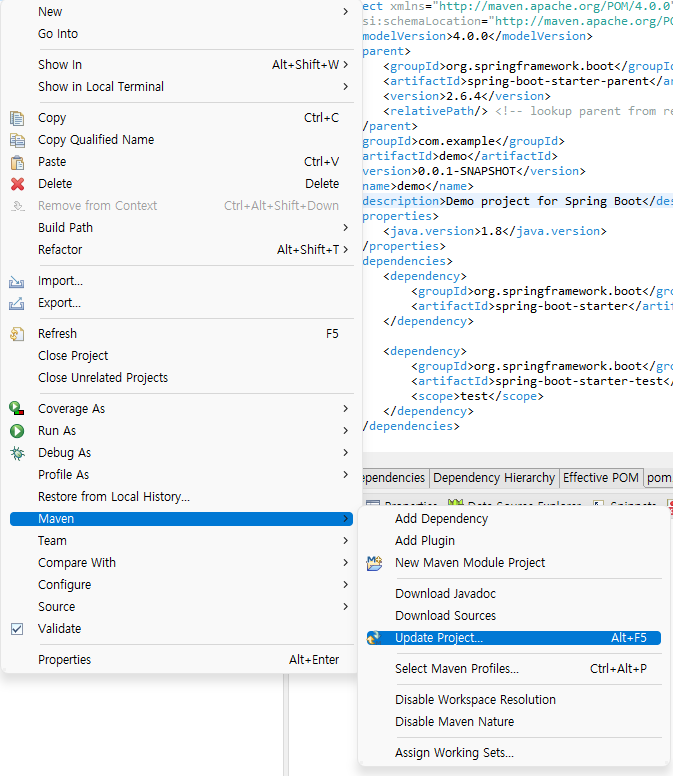This screenshot has width=673, height=776.
Task: Click the red Delete X icon
Action: [x=17, y=184]
